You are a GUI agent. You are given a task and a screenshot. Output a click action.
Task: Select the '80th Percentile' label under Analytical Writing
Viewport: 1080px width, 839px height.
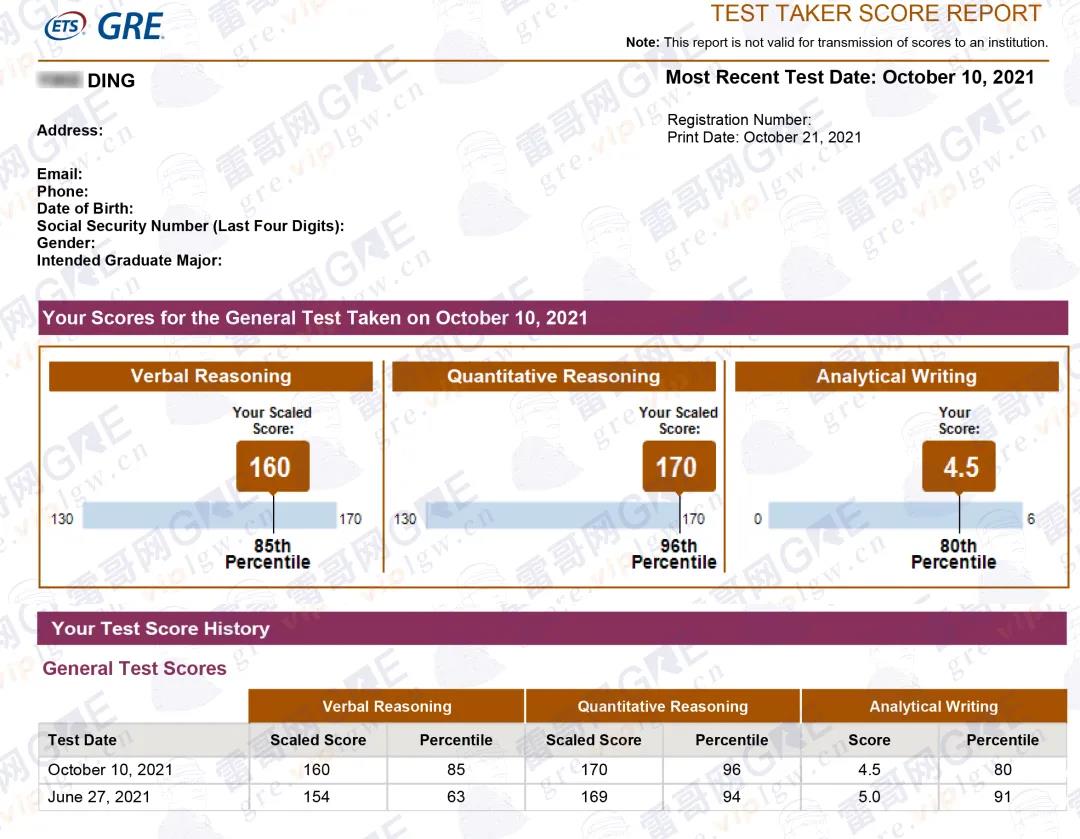(x=954, y=554)
